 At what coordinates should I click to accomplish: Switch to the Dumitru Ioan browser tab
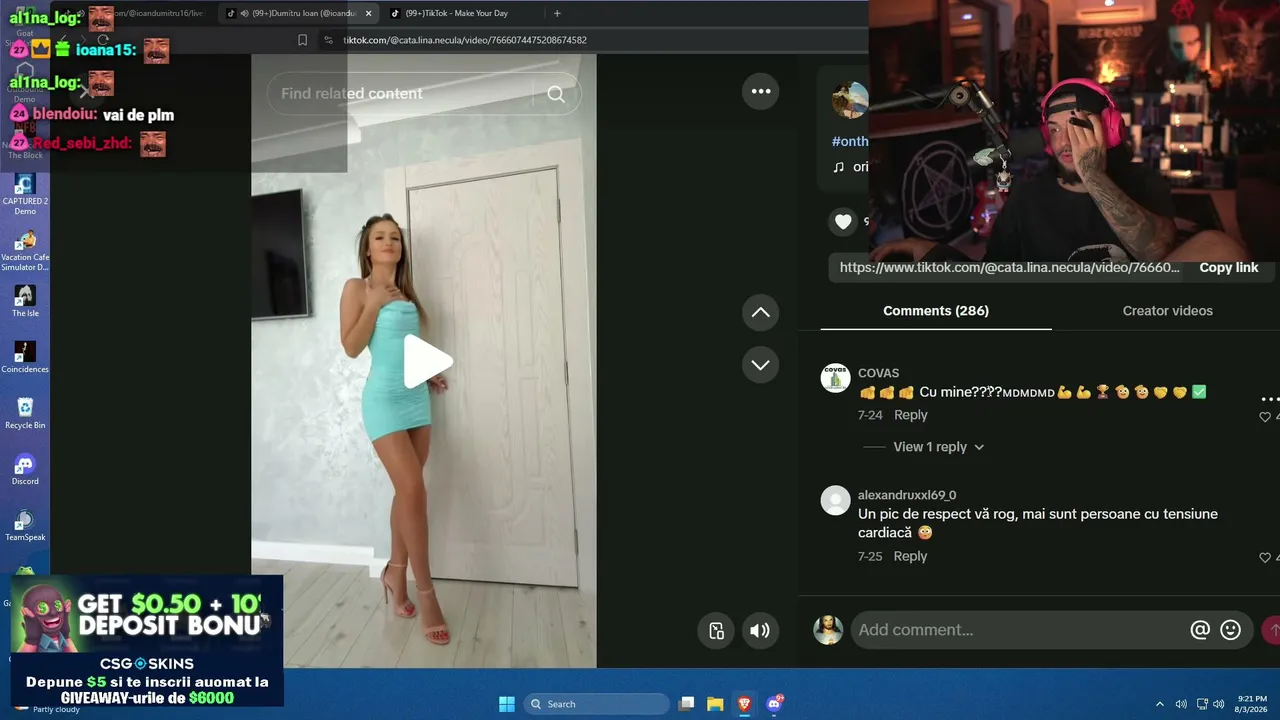tap(297, 13)
